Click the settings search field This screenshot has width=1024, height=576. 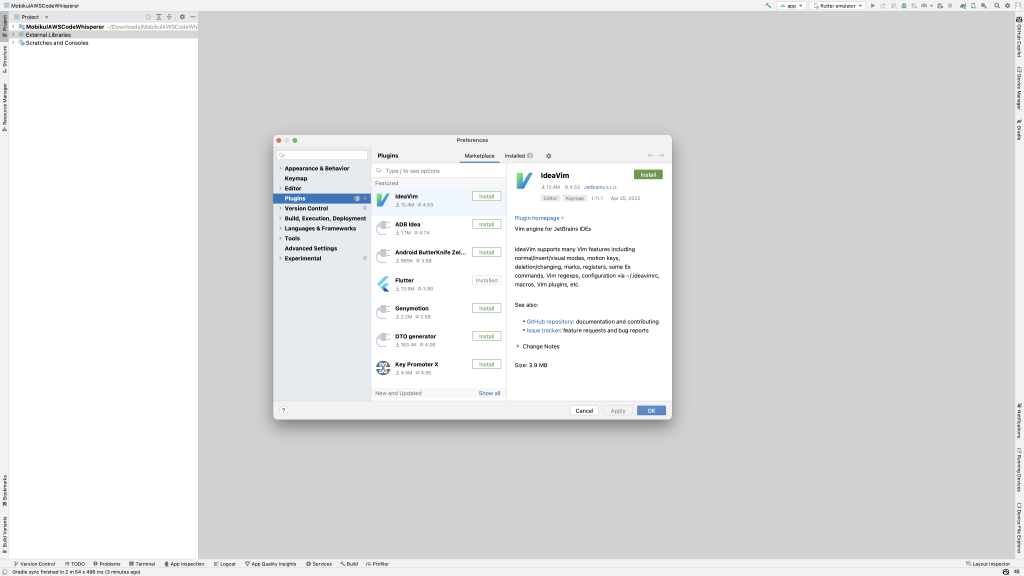(x=322, y=155)
